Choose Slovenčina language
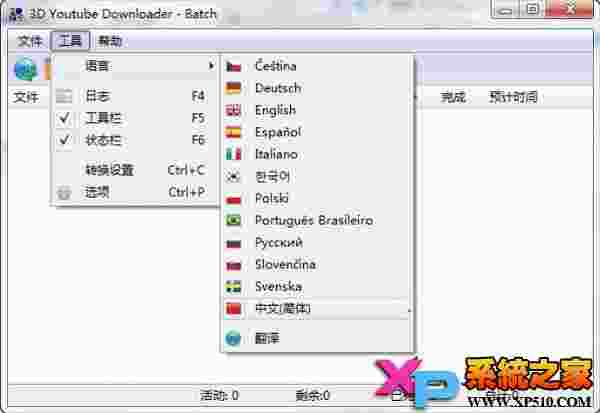This screenshot has height=413, width=600. (317, 264)
